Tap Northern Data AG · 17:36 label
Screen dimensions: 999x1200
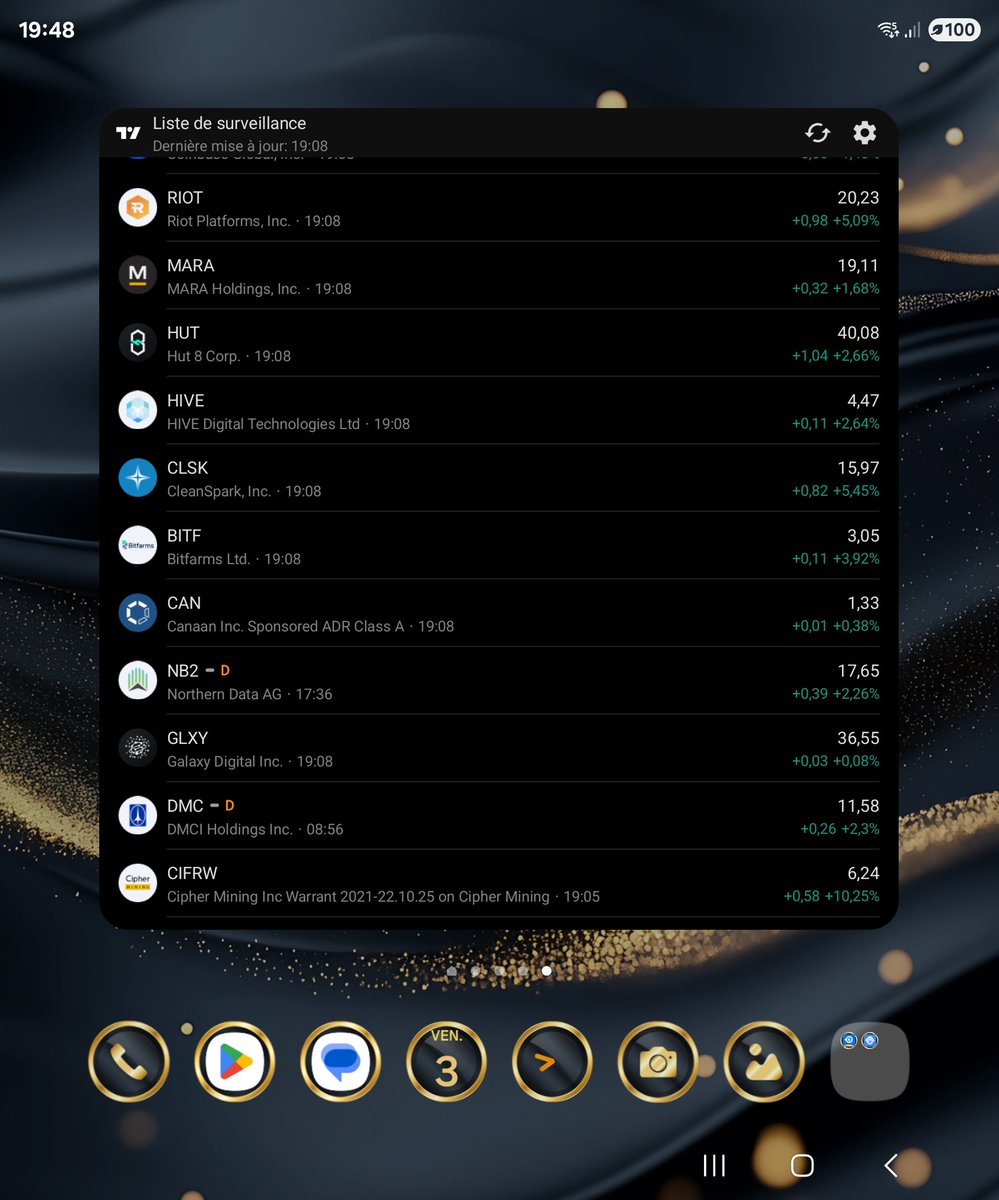point(249,694)
